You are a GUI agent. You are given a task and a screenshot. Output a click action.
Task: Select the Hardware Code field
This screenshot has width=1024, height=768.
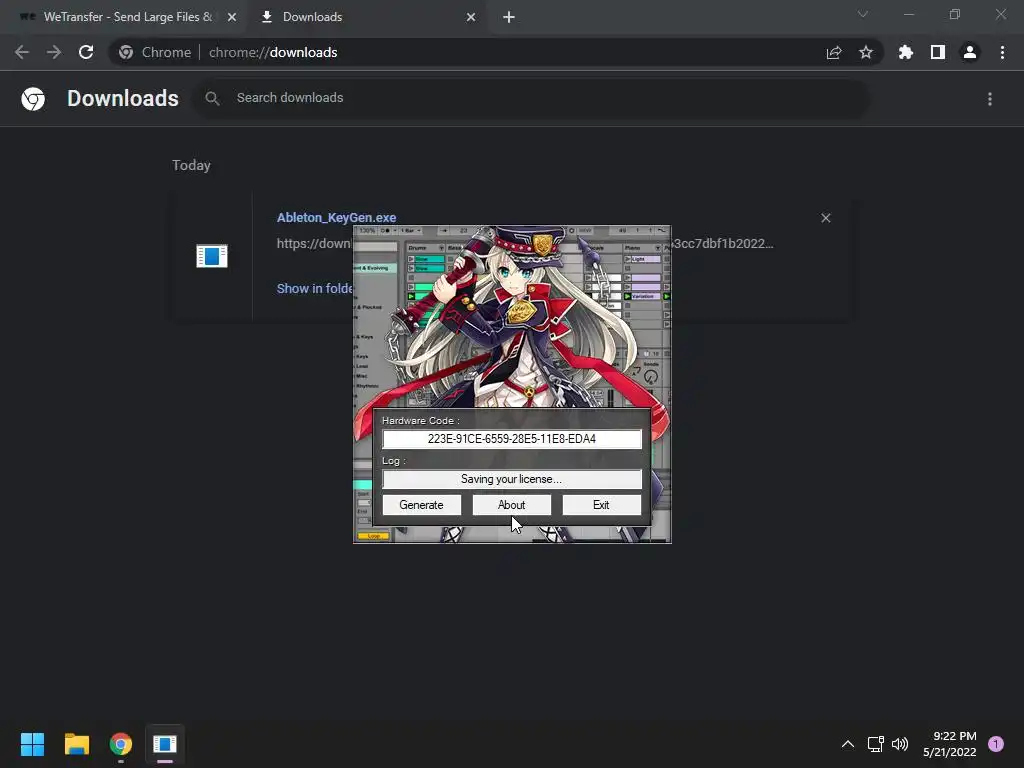click(511, 439)
